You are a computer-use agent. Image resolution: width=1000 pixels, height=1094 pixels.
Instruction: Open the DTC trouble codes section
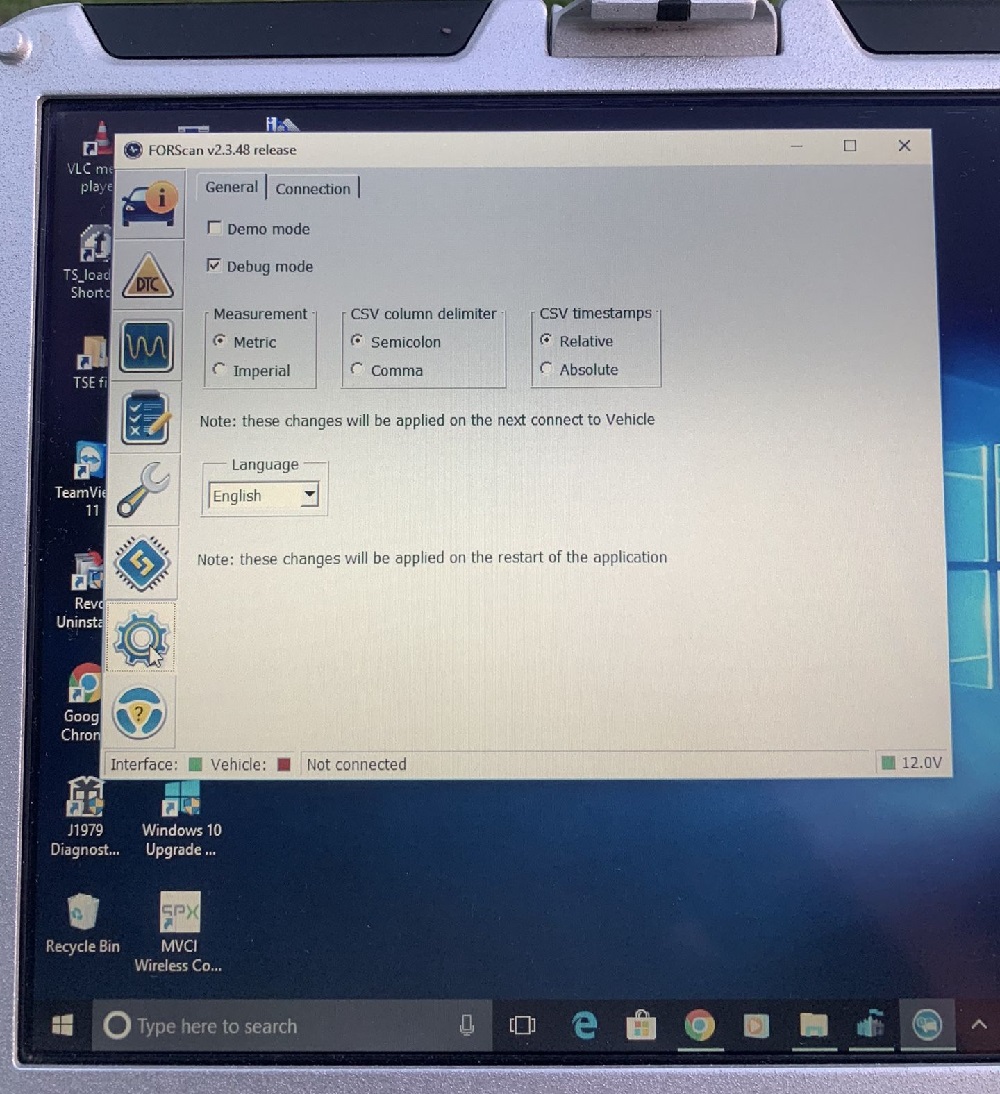[x=148, y=276]
